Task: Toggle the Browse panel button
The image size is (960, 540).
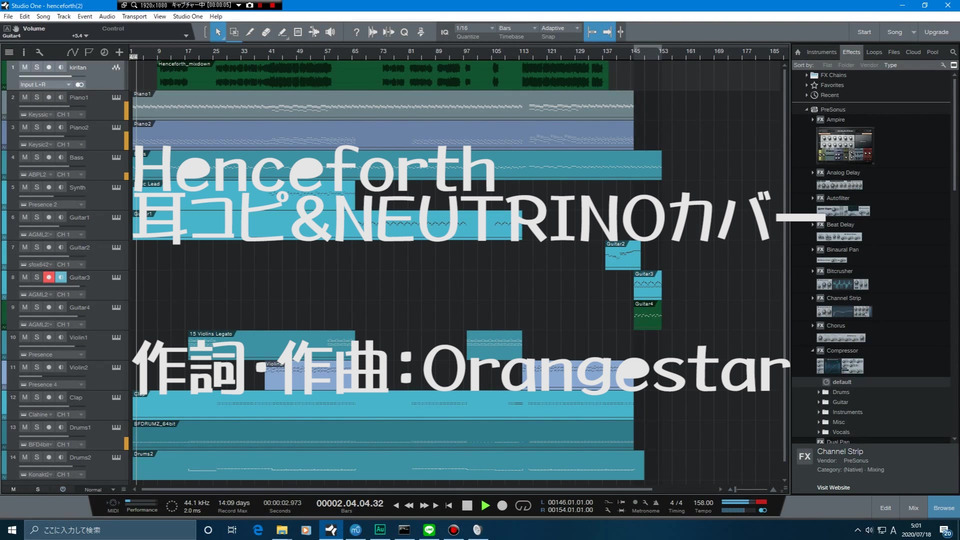Action: pos(943,508)
